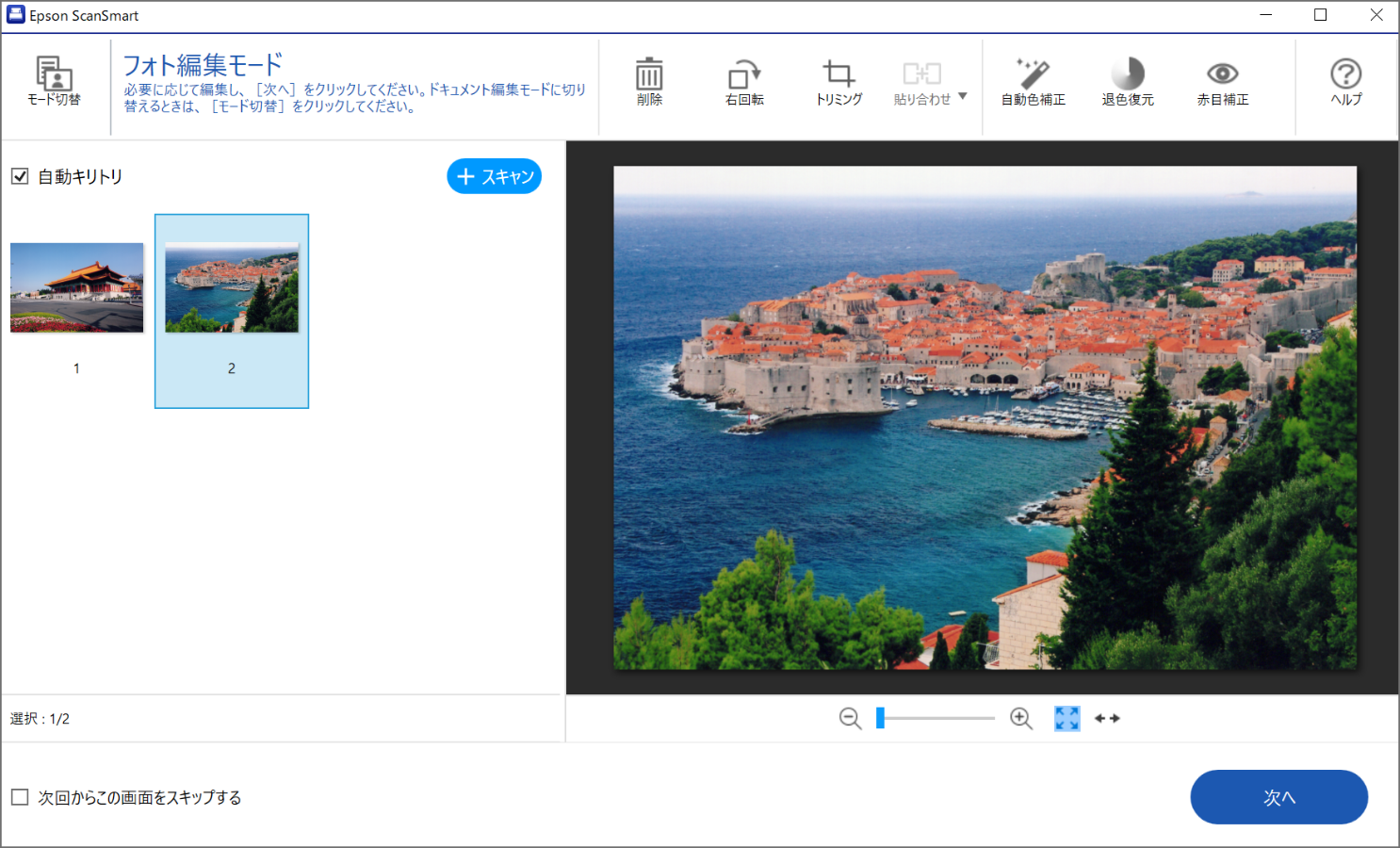Select the トリミング crop tool
This screenshot has width=1400, height=848.
coord(838,81)
